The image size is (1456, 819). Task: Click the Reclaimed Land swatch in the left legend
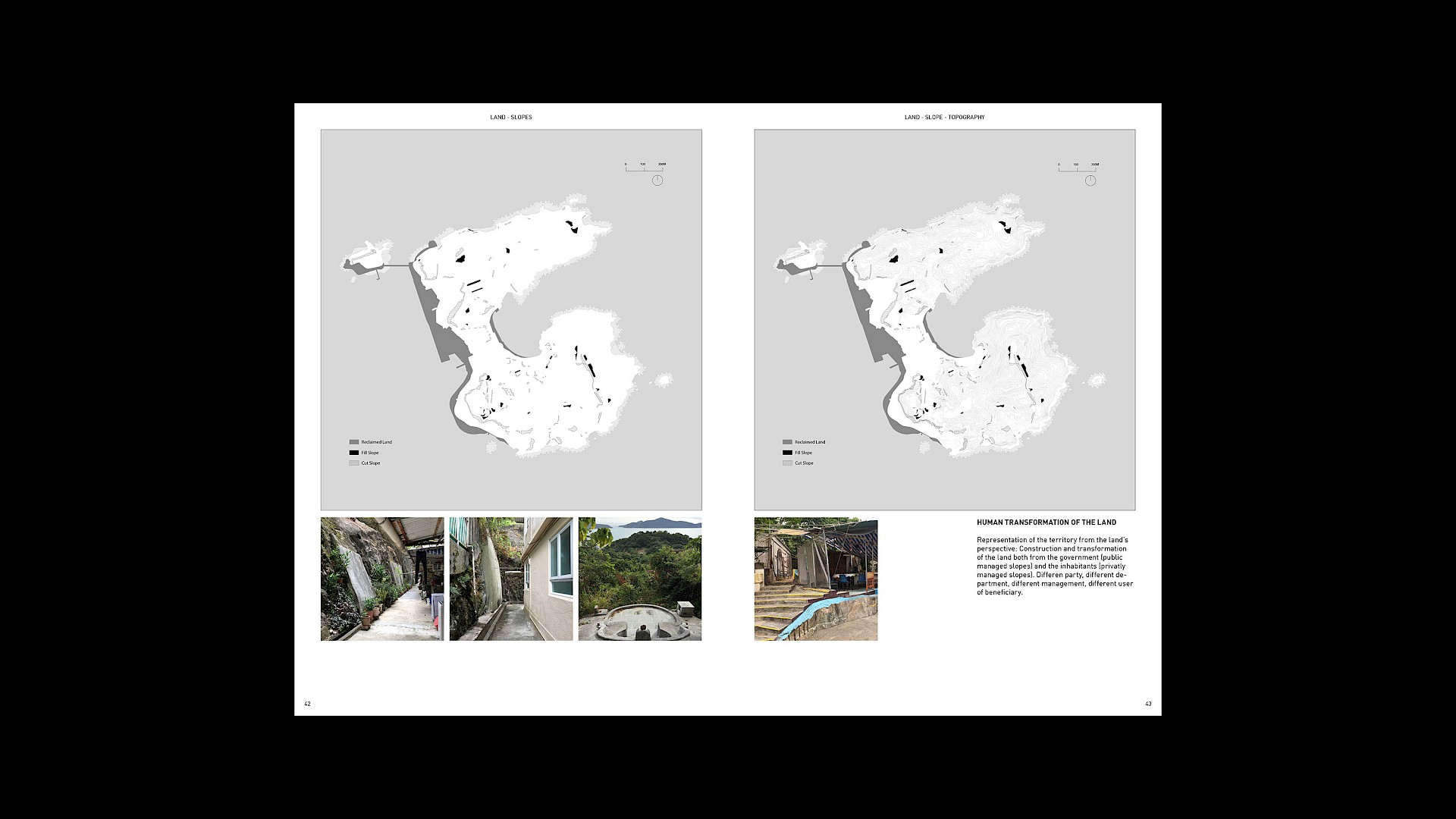pyautogui.click(x=353, y=442)
